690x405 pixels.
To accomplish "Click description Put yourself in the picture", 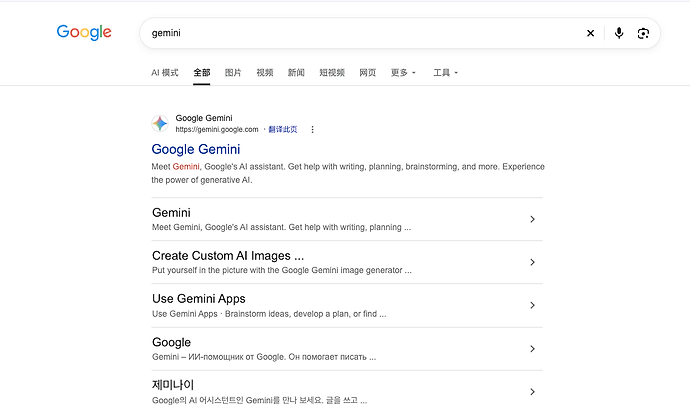I will click(x=282, y=270).
